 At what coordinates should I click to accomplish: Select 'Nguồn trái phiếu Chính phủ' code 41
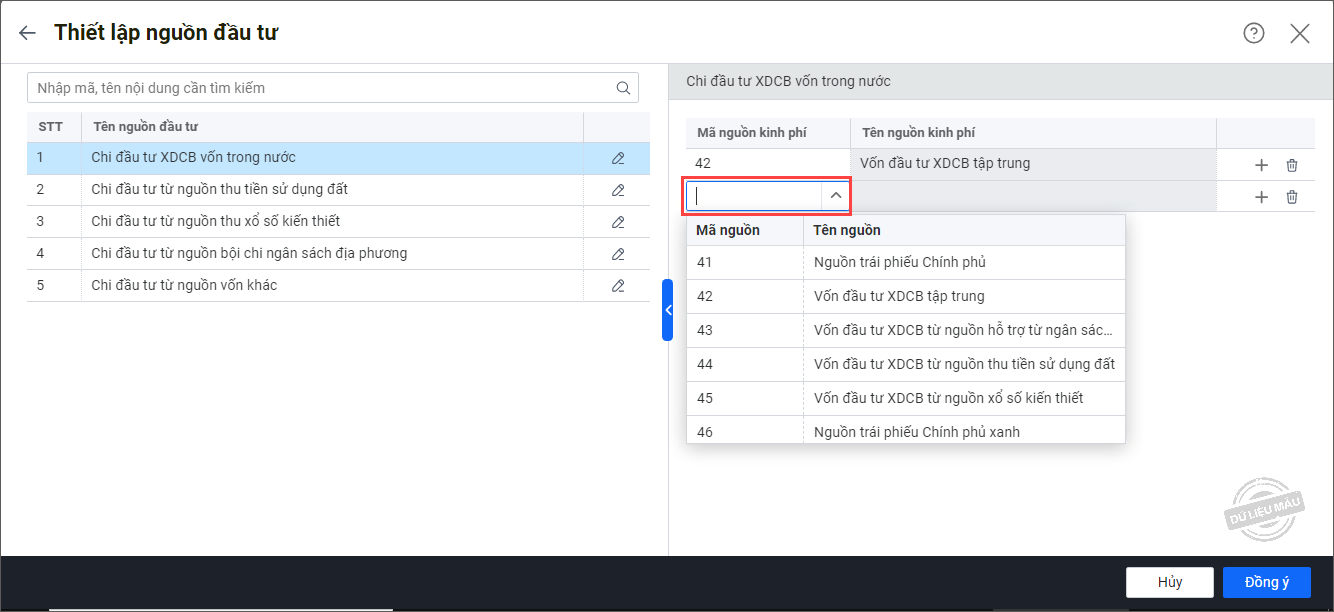[x=900, y=262]
